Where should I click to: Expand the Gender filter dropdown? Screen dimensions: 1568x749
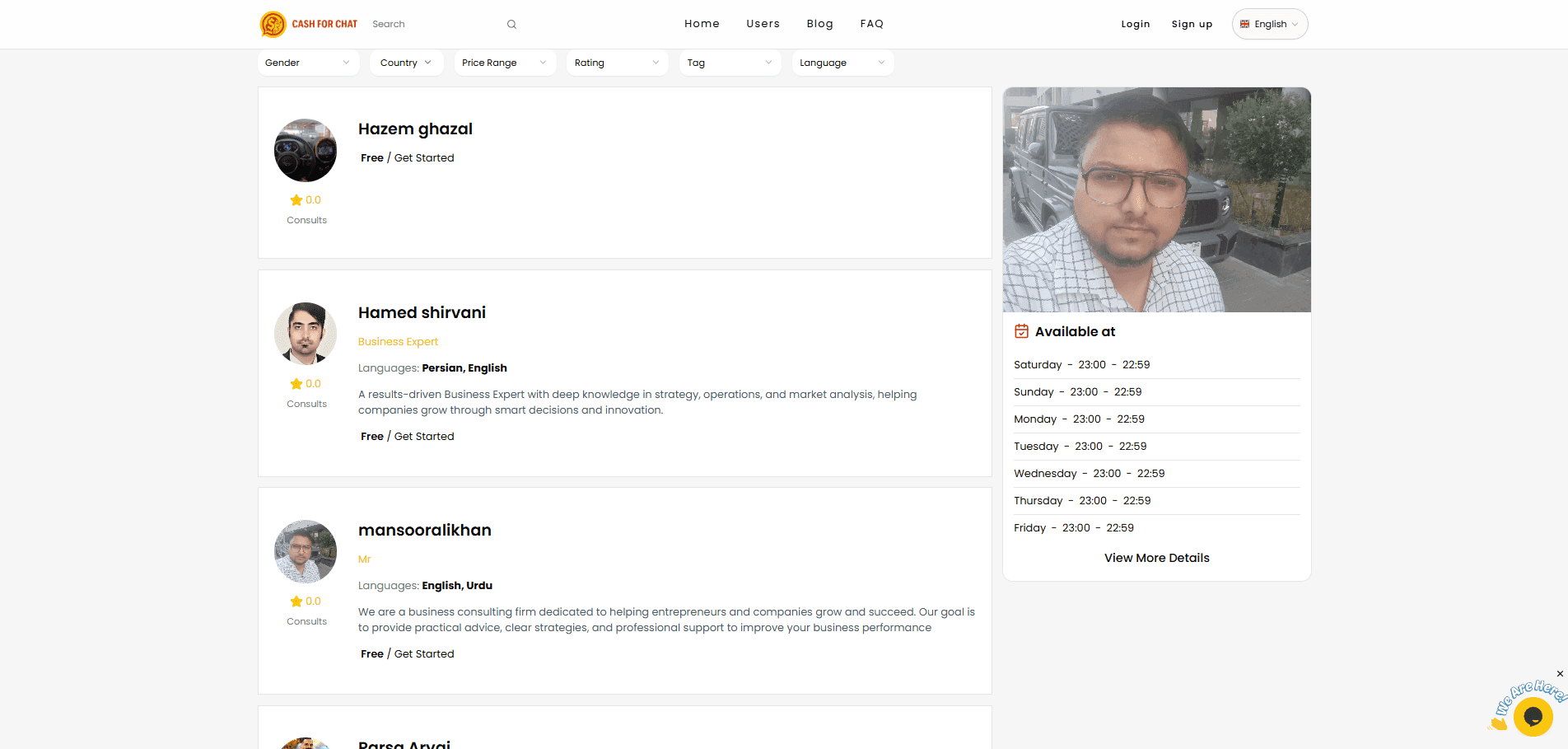(308, 63)
